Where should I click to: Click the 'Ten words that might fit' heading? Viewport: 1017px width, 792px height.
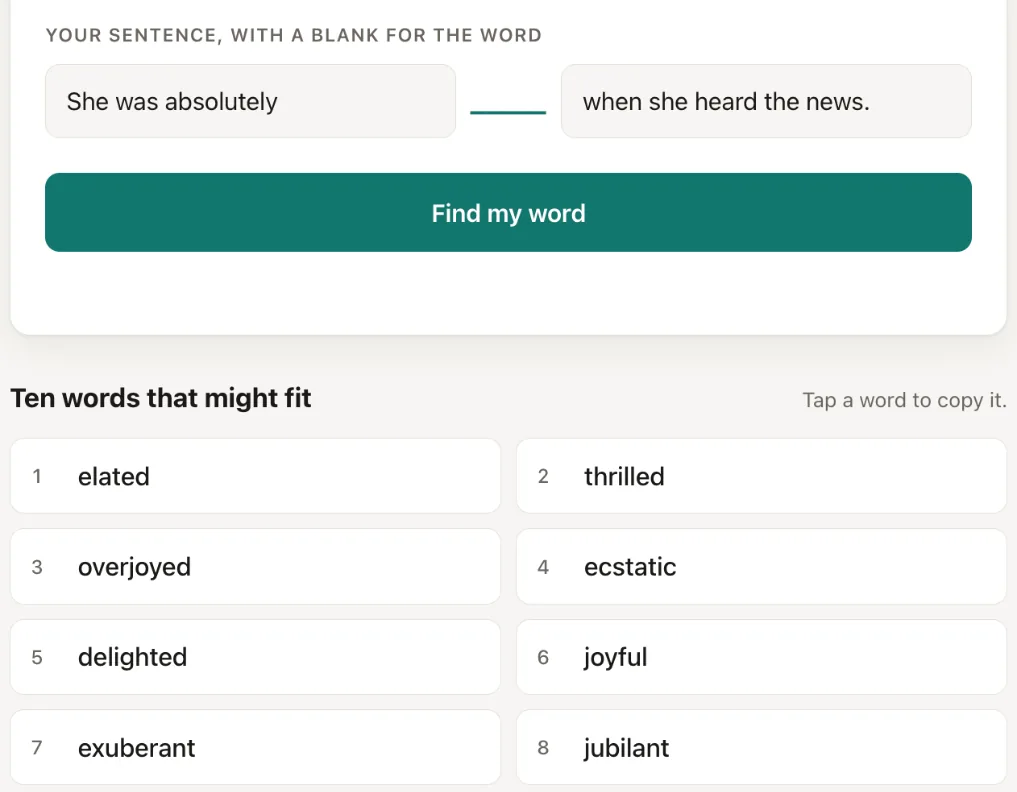[x=161, y=398]
